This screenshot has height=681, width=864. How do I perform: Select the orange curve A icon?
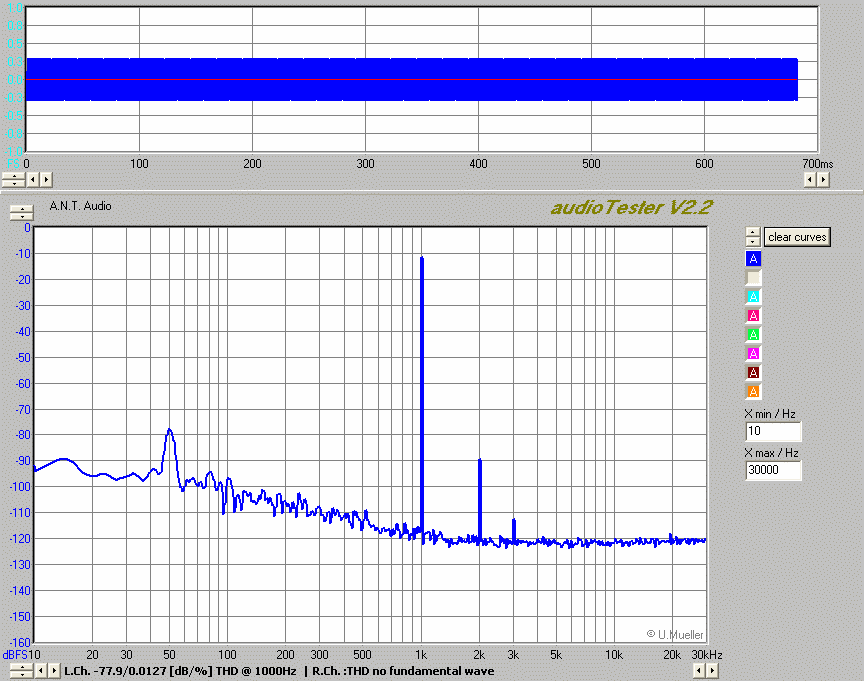point(754,392)
